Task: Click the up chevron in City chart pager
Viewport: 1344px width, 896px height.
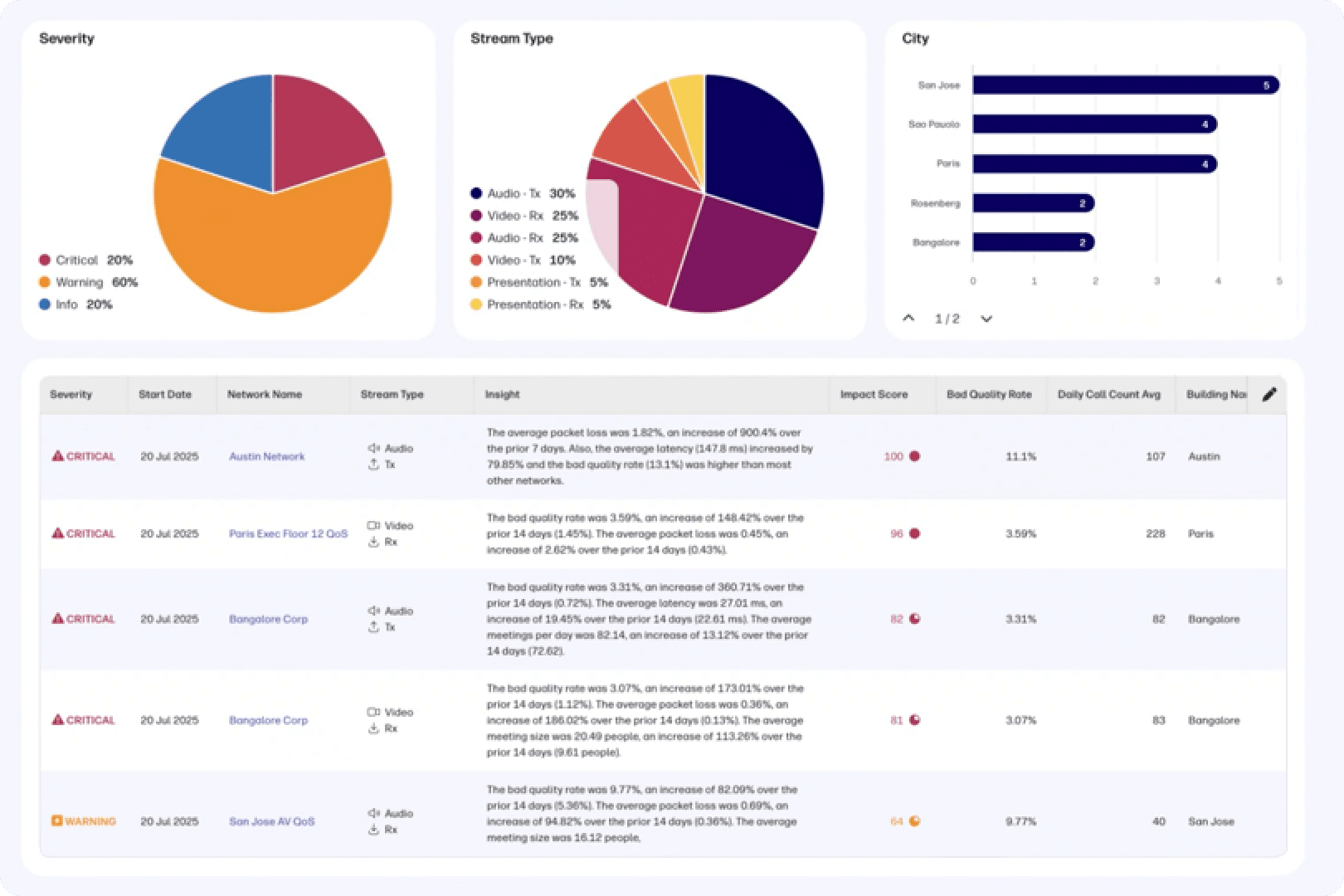Action: point(909,318)
